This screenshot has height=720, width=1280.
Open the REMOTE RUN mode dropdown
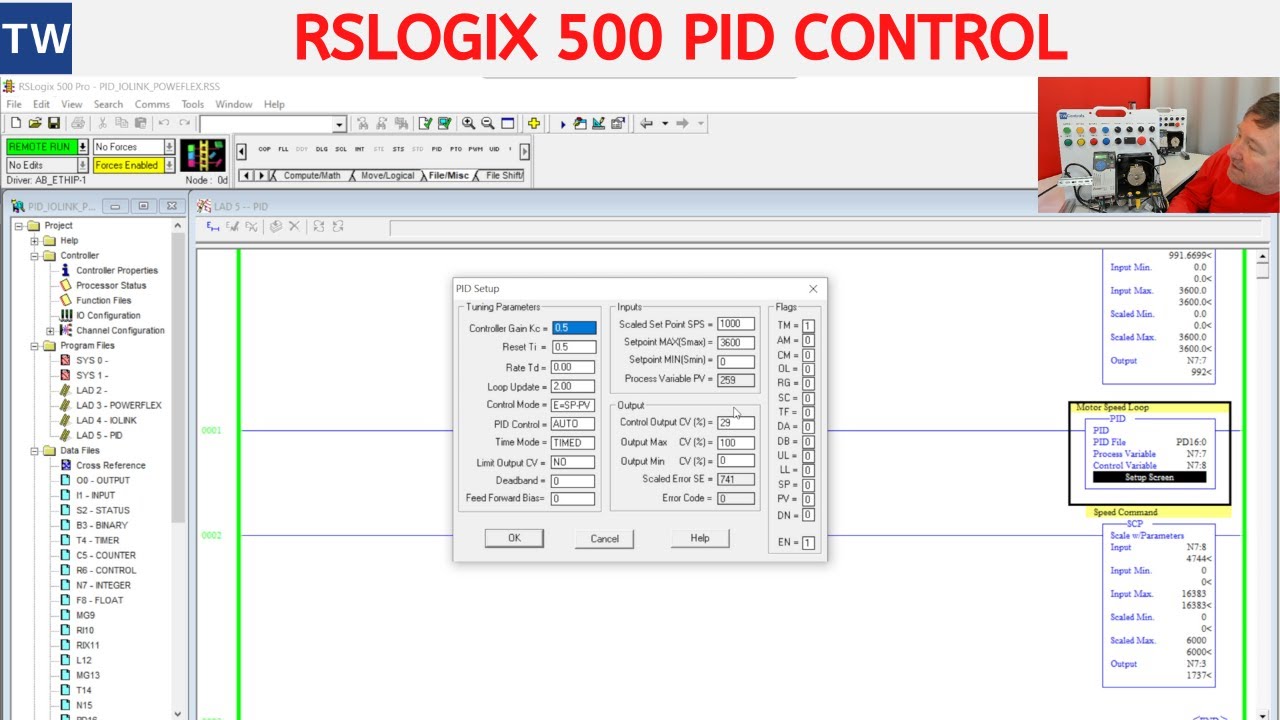(x=82, y=147)
